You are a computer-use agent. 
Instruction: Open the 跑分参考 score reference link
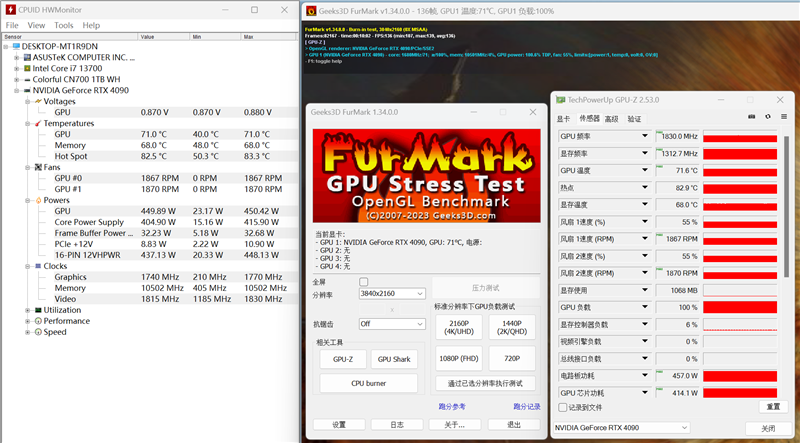point(452,406)
